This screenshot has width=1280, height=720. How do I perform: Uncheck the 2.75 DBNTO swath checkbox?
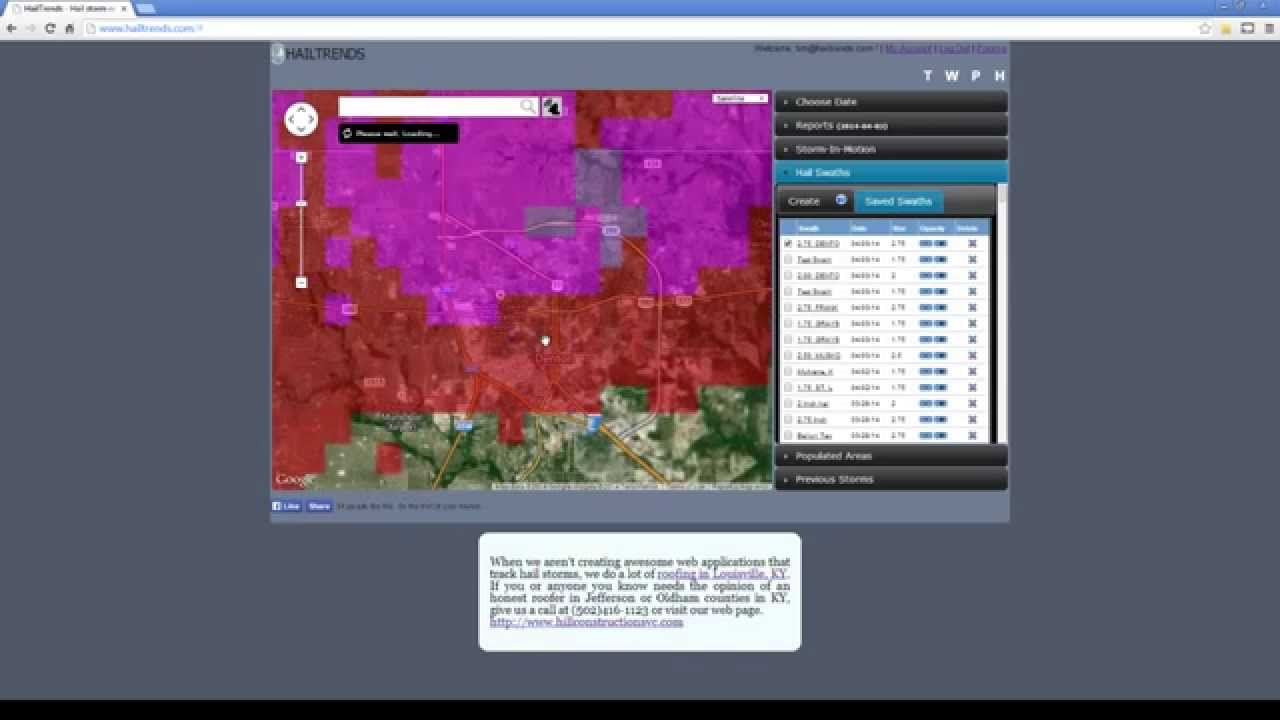tap(788, 244)
